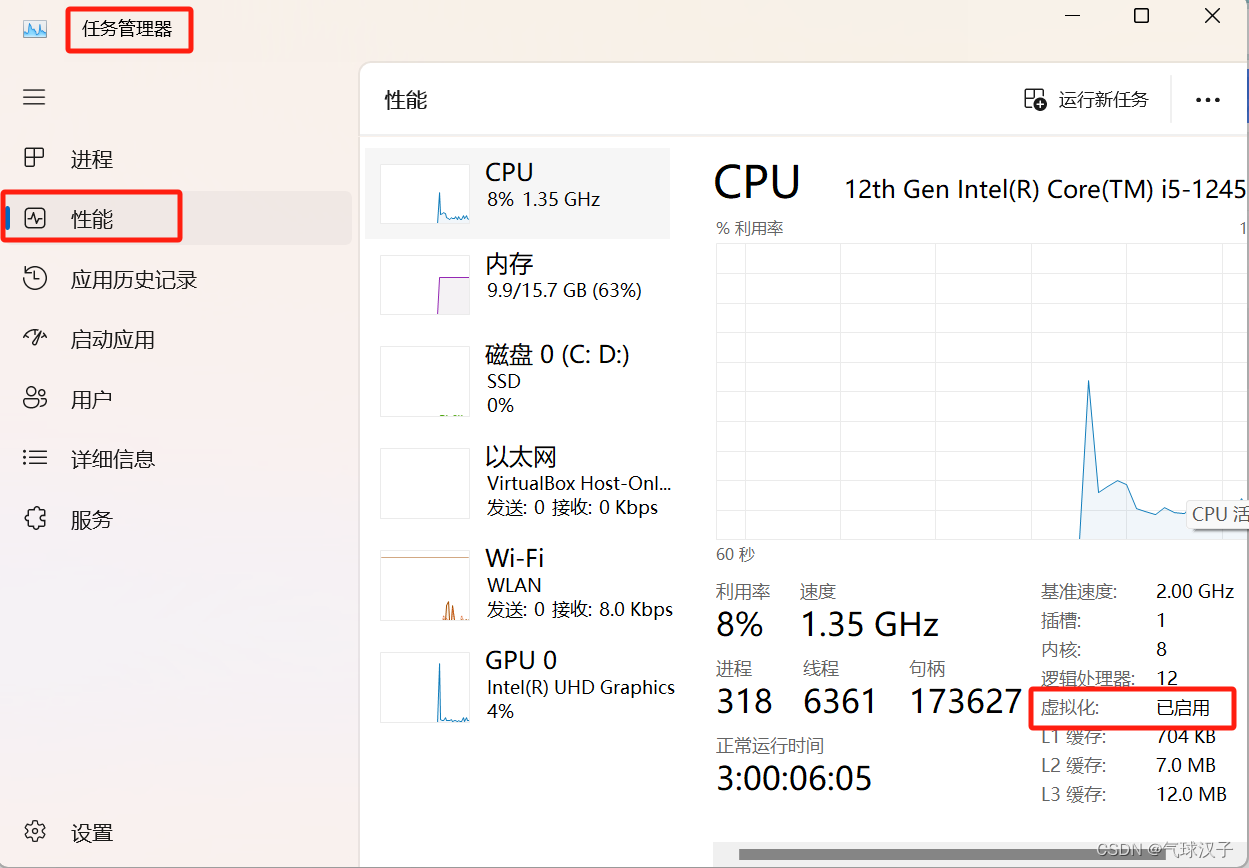Select the GPU 0 resource entry
Screen dimensions: 1249x868
517,686
